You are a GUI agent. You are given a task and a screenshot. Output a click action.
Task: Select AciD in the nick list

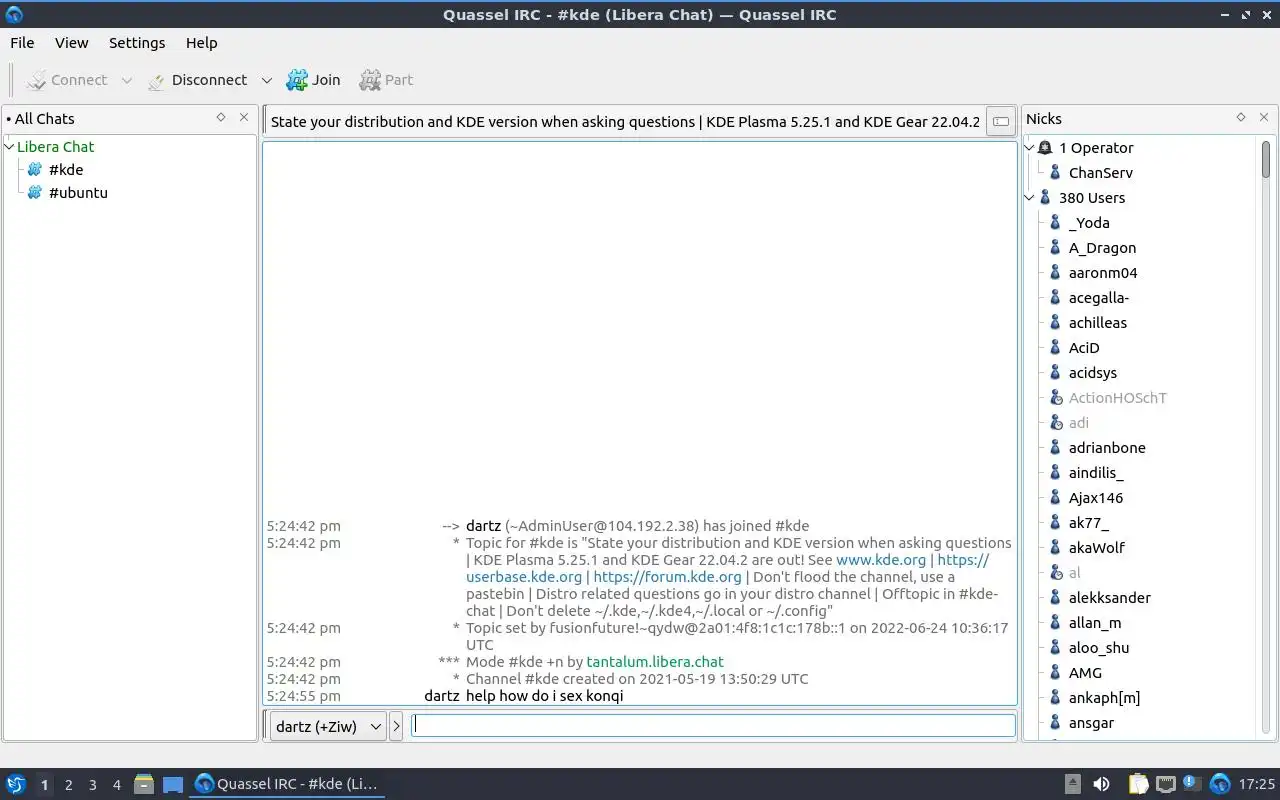click(x=1084, y=348)
